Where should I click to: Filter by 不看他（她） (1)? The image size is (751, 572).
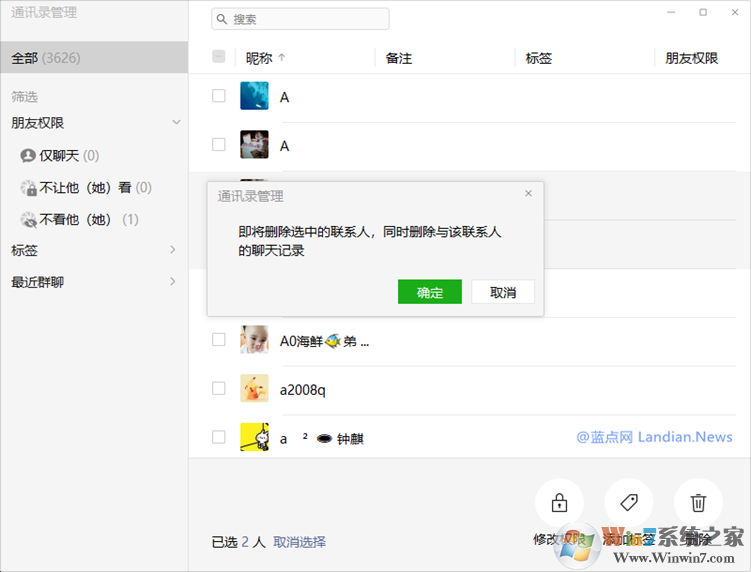80,220
